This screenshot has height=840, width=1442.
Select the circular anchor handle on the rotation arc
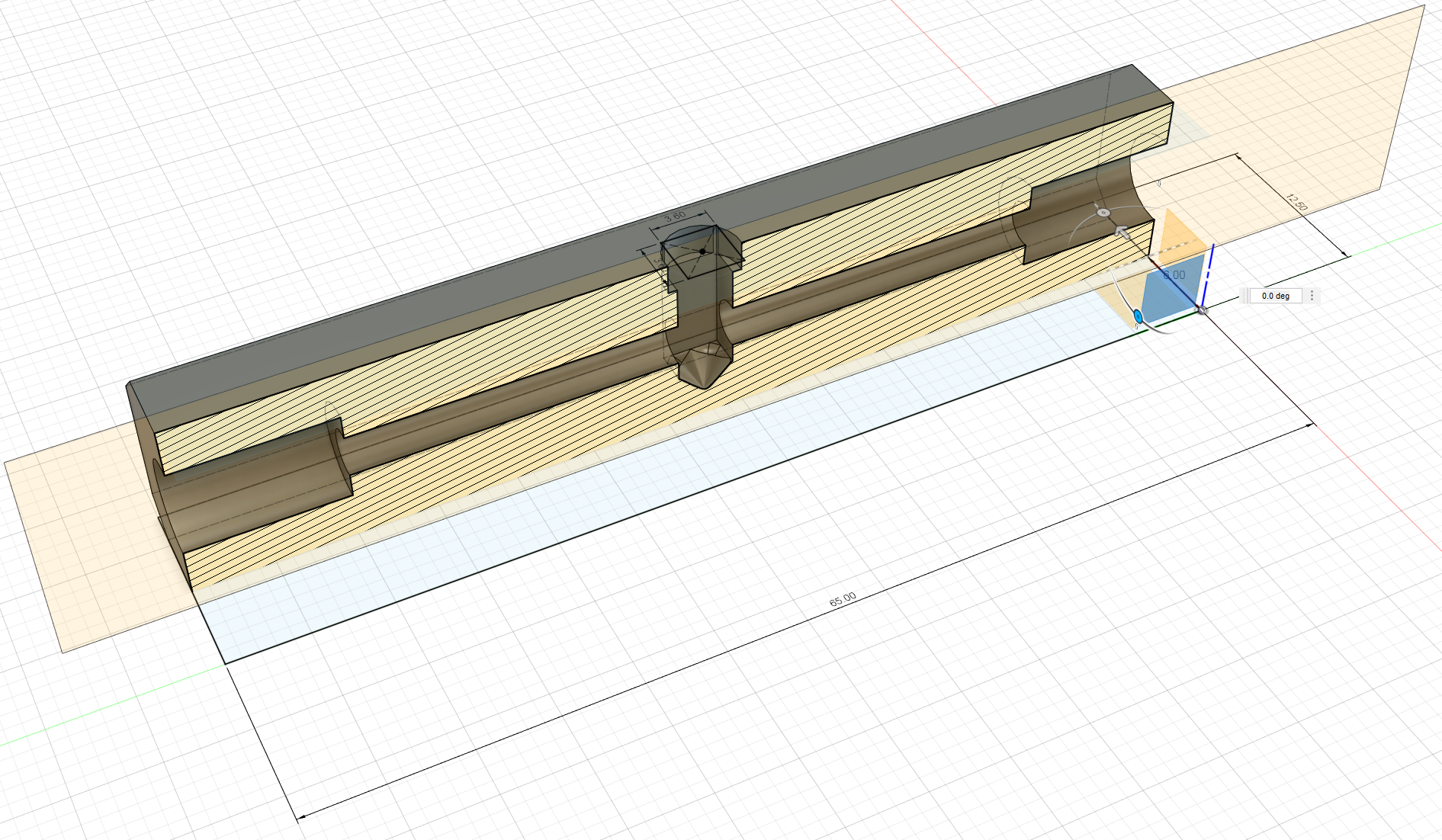1103,212
